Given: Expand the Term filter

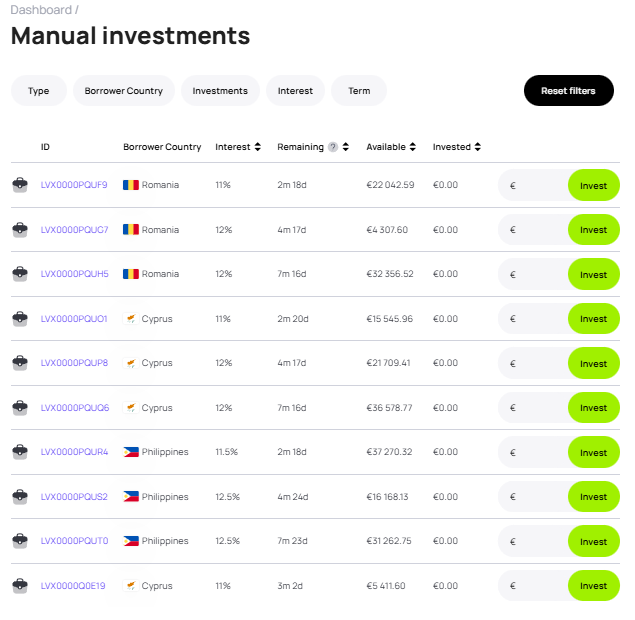Looking at the screenshot, I should pyautogui.click(x=359, y=91).
